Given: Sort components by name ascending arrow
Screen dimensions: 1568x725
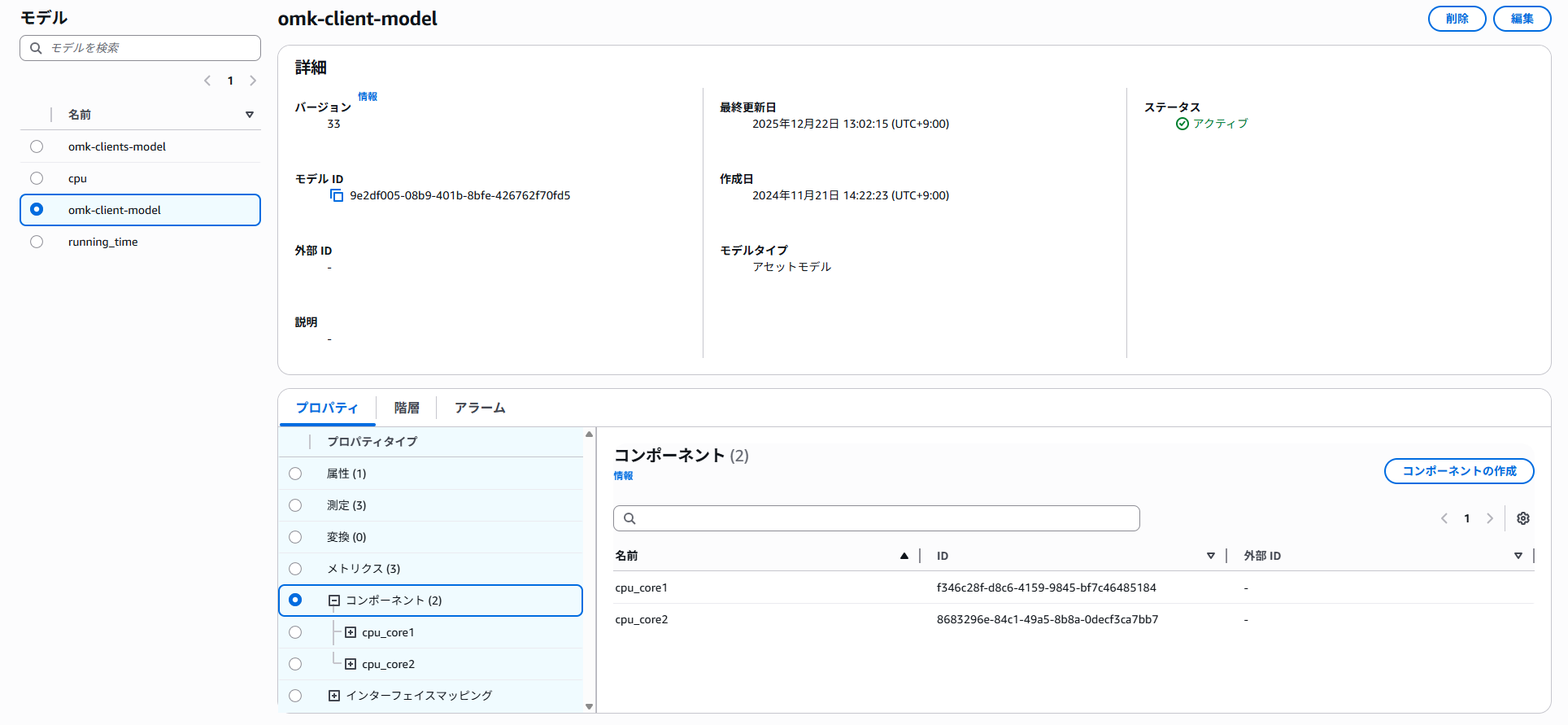Looking at the screenshot, I should point(904,556).
